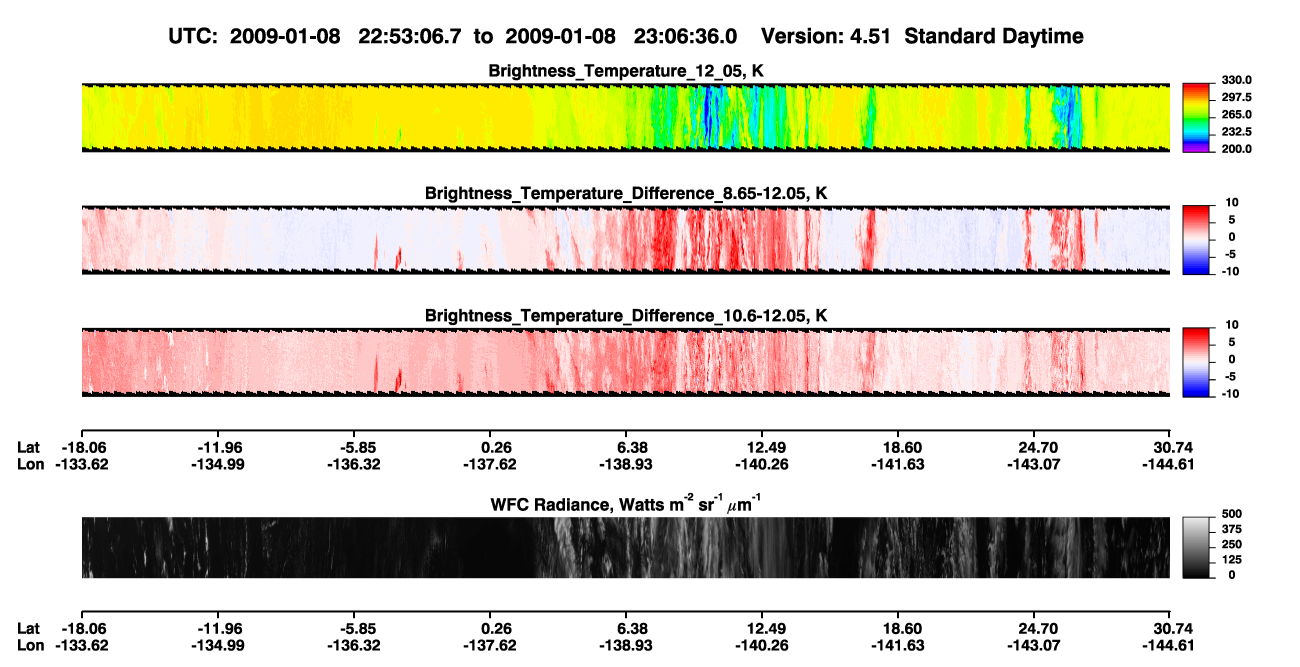Click the 125 tick label on WFC color bar
Viewport: 1300px width, 667px height.
pos(1232,560)
